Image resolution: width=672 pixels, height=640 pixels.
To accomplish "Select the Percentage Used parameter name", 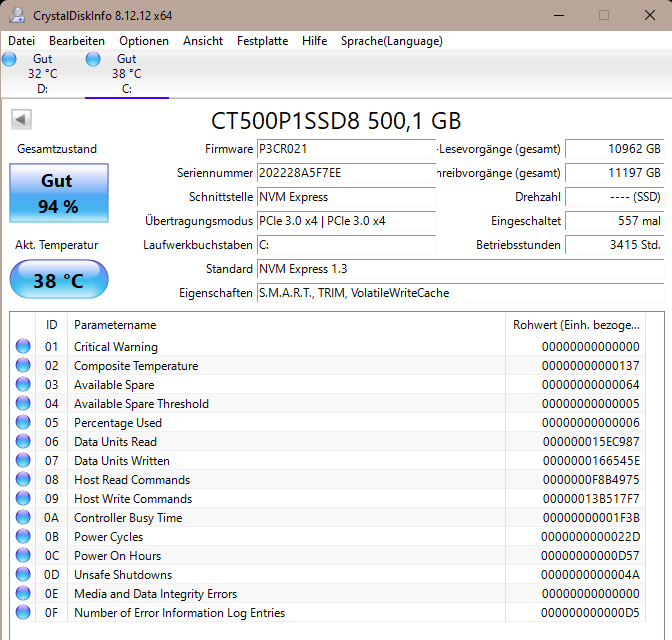I will tap(118, 423).
